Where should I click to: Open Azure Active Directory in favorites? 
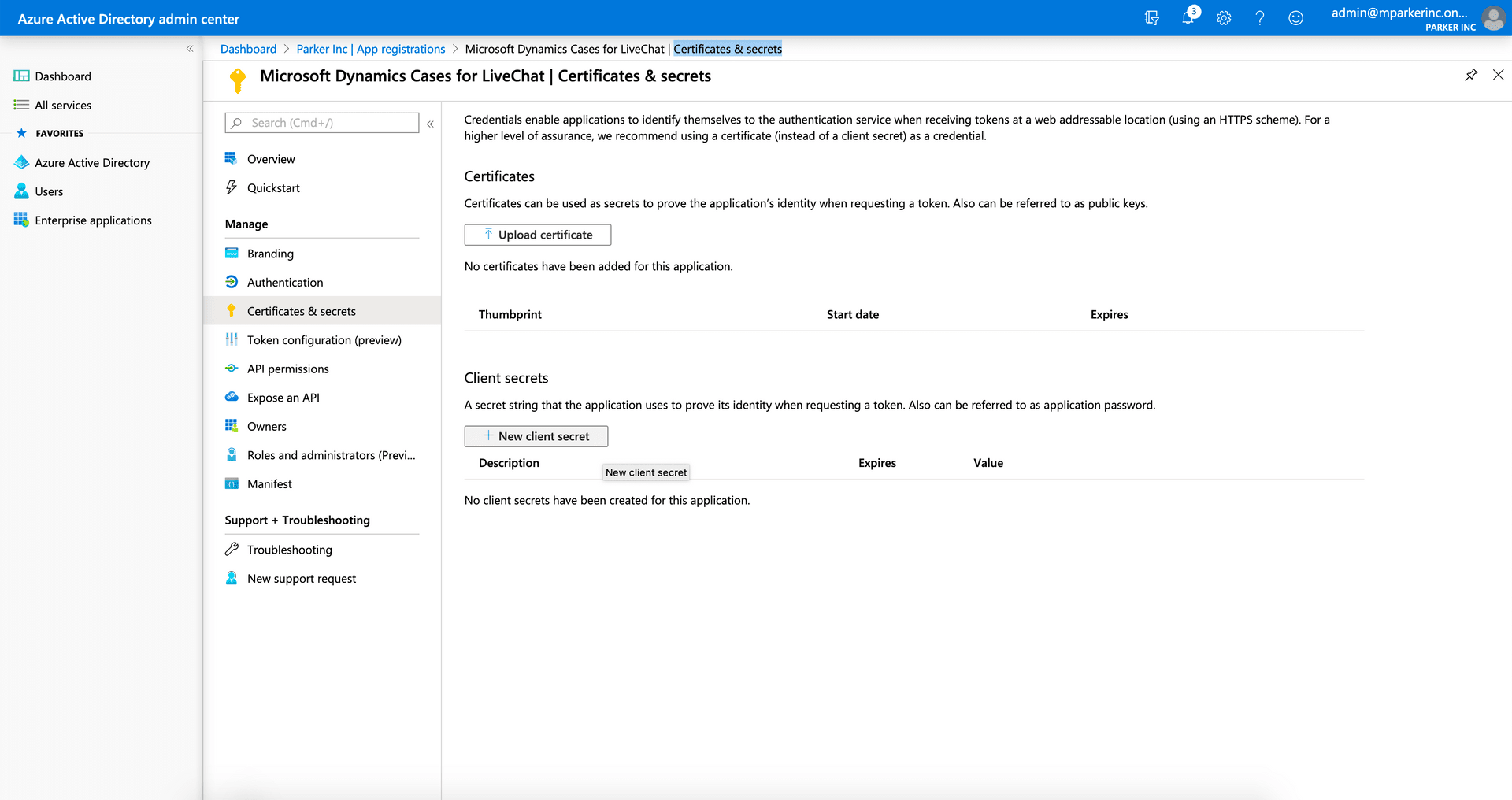click(92, 162)
